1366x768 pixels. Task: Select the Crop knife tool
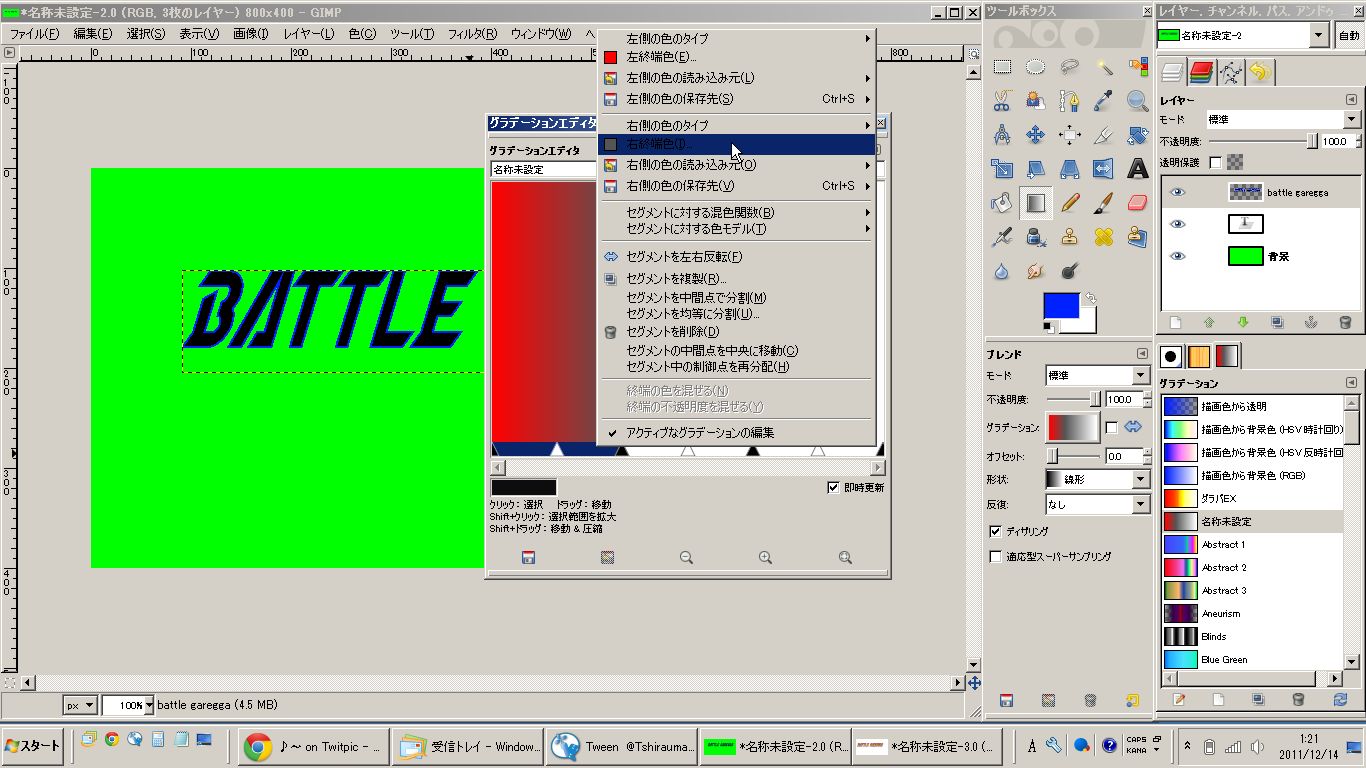(x=1104, y=135)
